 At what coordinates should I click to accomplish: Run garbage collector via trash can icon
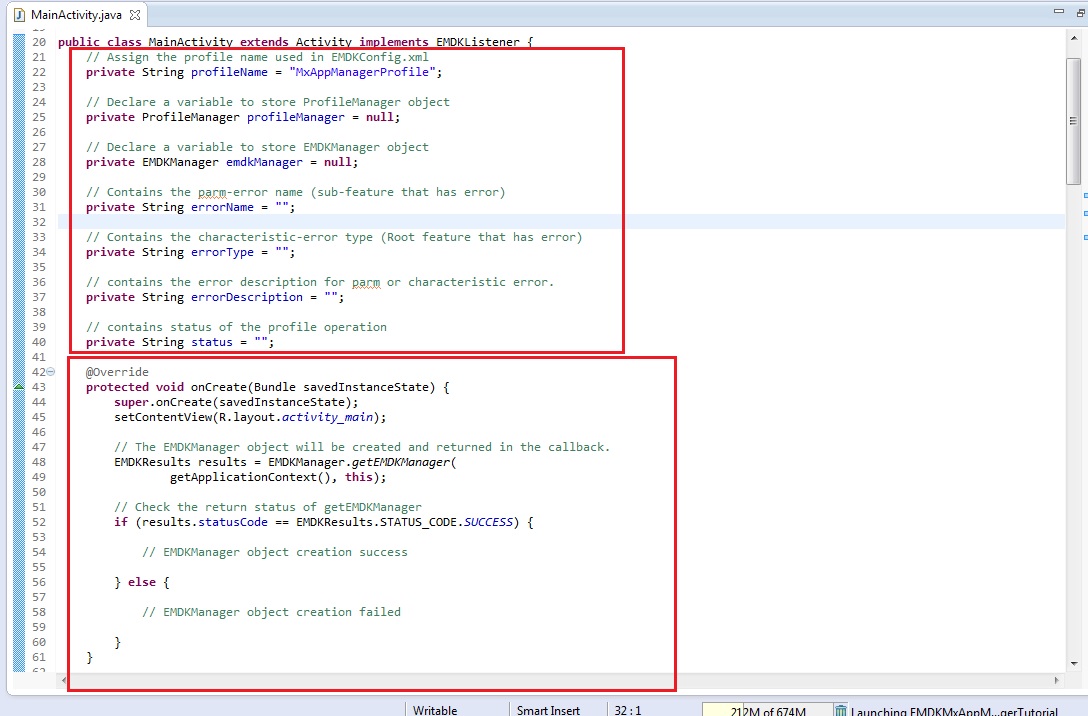click(x=841, y=710)
